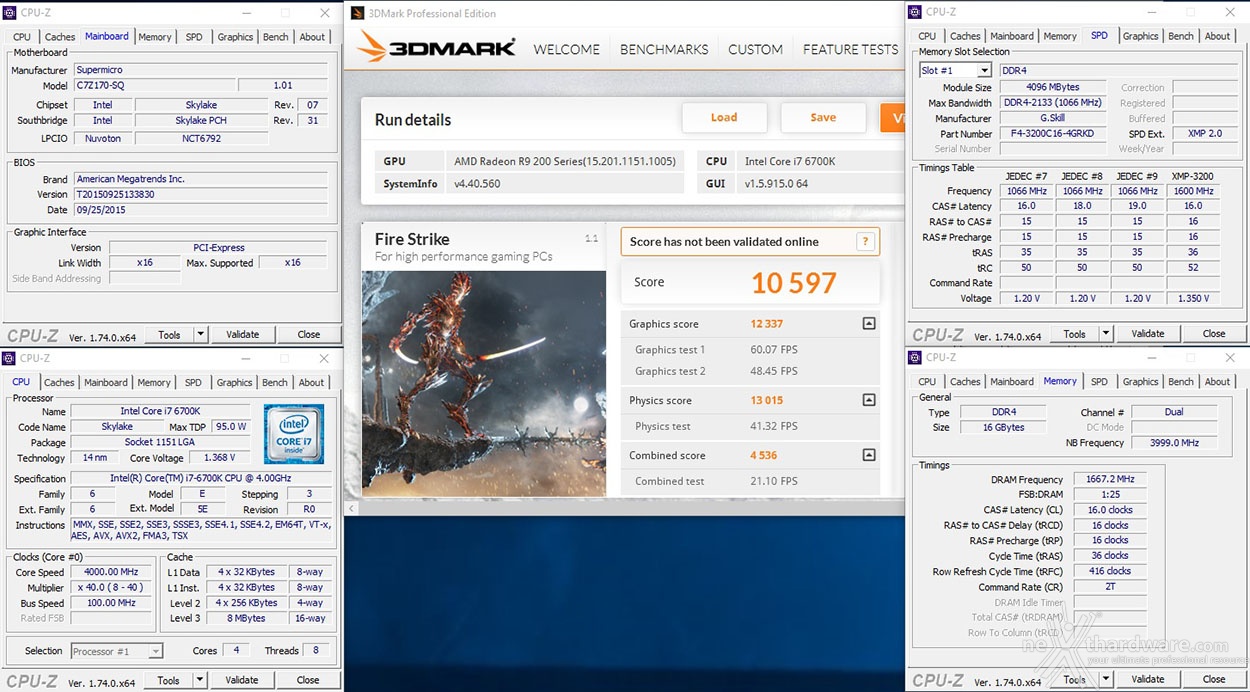Screen dimensions: 1250x692
Task: Open Tools dropdown arrow in Mainboard CPU-Z window
Action: [201, 334]
